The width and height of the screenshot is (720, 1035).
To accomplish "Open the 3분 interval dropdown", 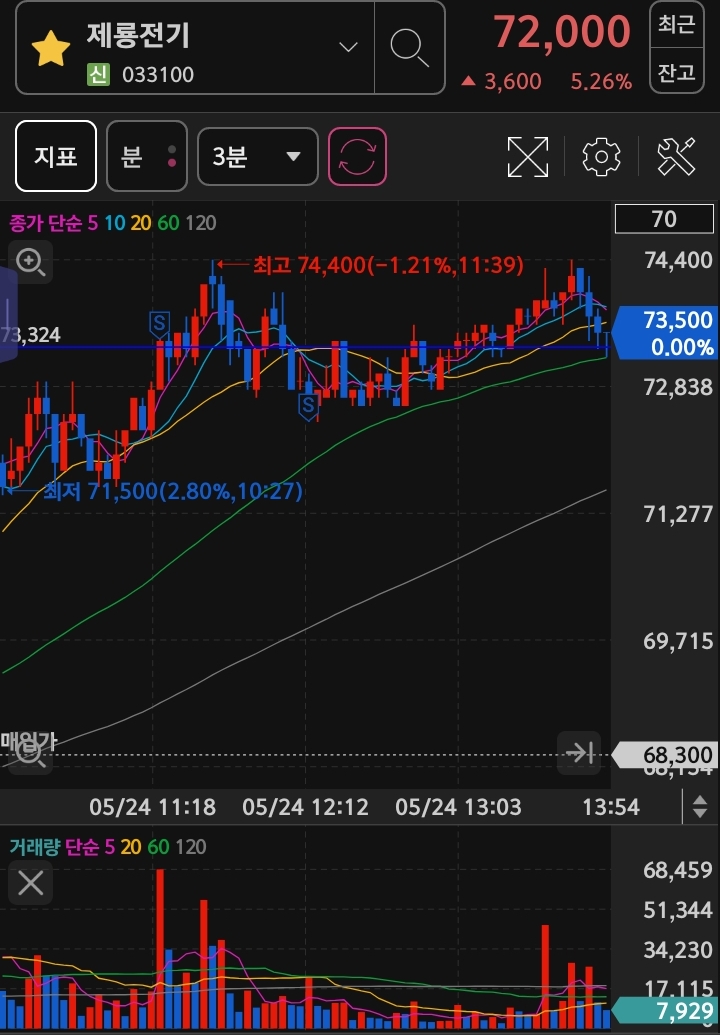I will pos(257,156).
